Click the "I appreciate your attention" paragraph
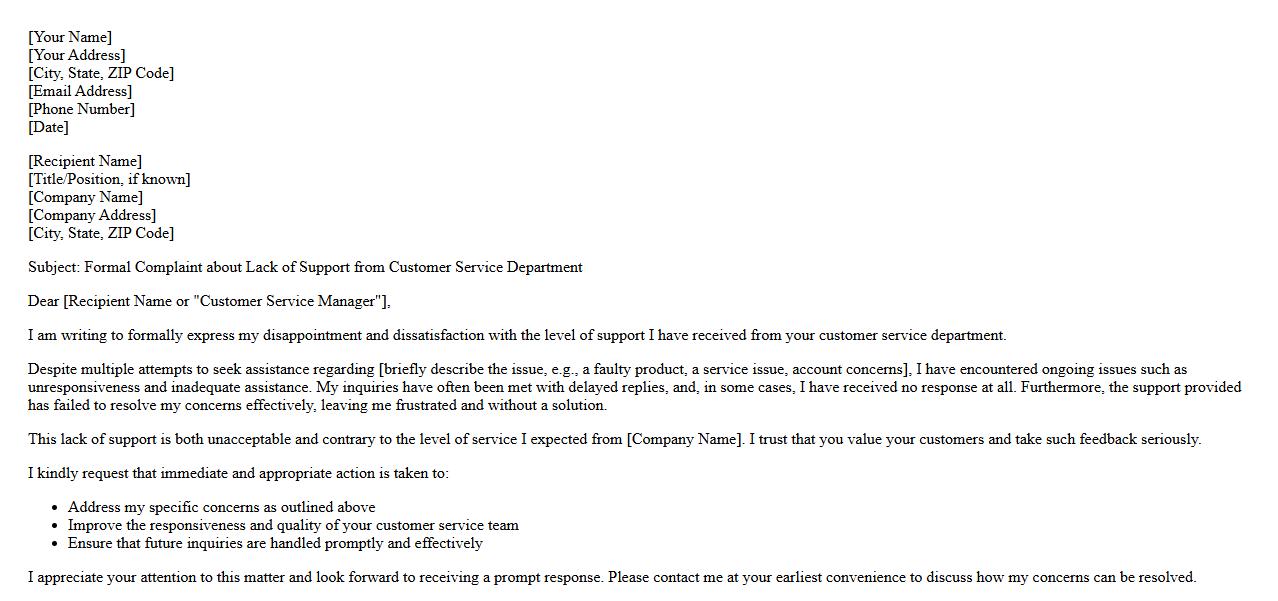The height and width of the screenshot is (601, 1278). pos(611,577)
